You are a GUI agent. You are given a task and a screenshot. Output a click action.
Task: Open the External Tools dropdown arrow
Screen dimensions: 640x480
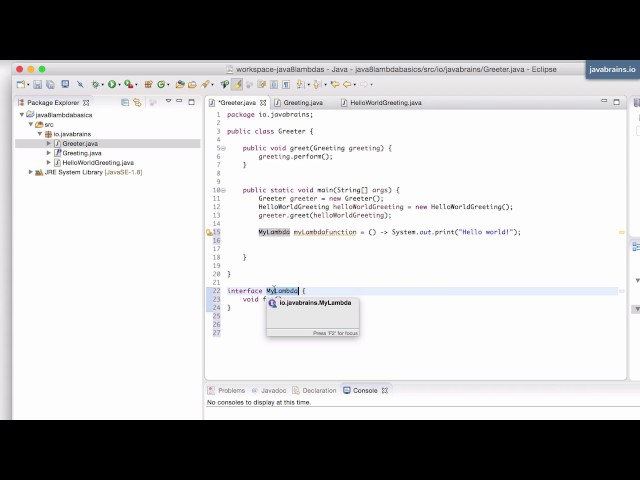[x=136, y=85]
